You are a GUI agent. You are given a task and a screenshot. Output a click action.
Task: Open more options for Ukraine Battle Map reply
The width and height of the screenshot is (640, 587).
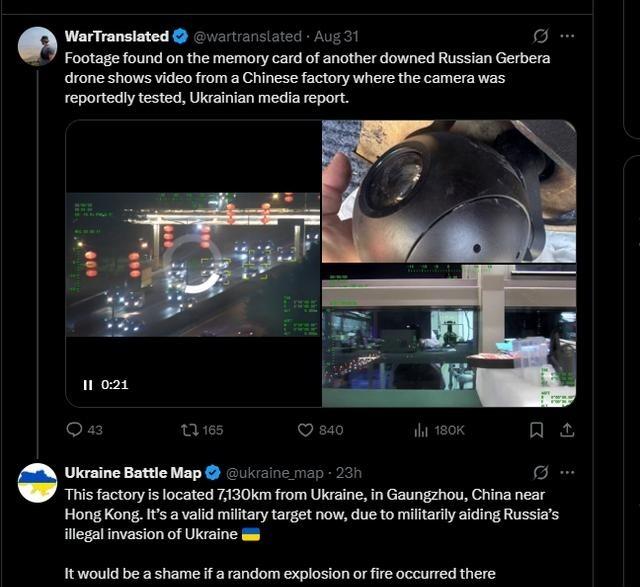(567, 473)
